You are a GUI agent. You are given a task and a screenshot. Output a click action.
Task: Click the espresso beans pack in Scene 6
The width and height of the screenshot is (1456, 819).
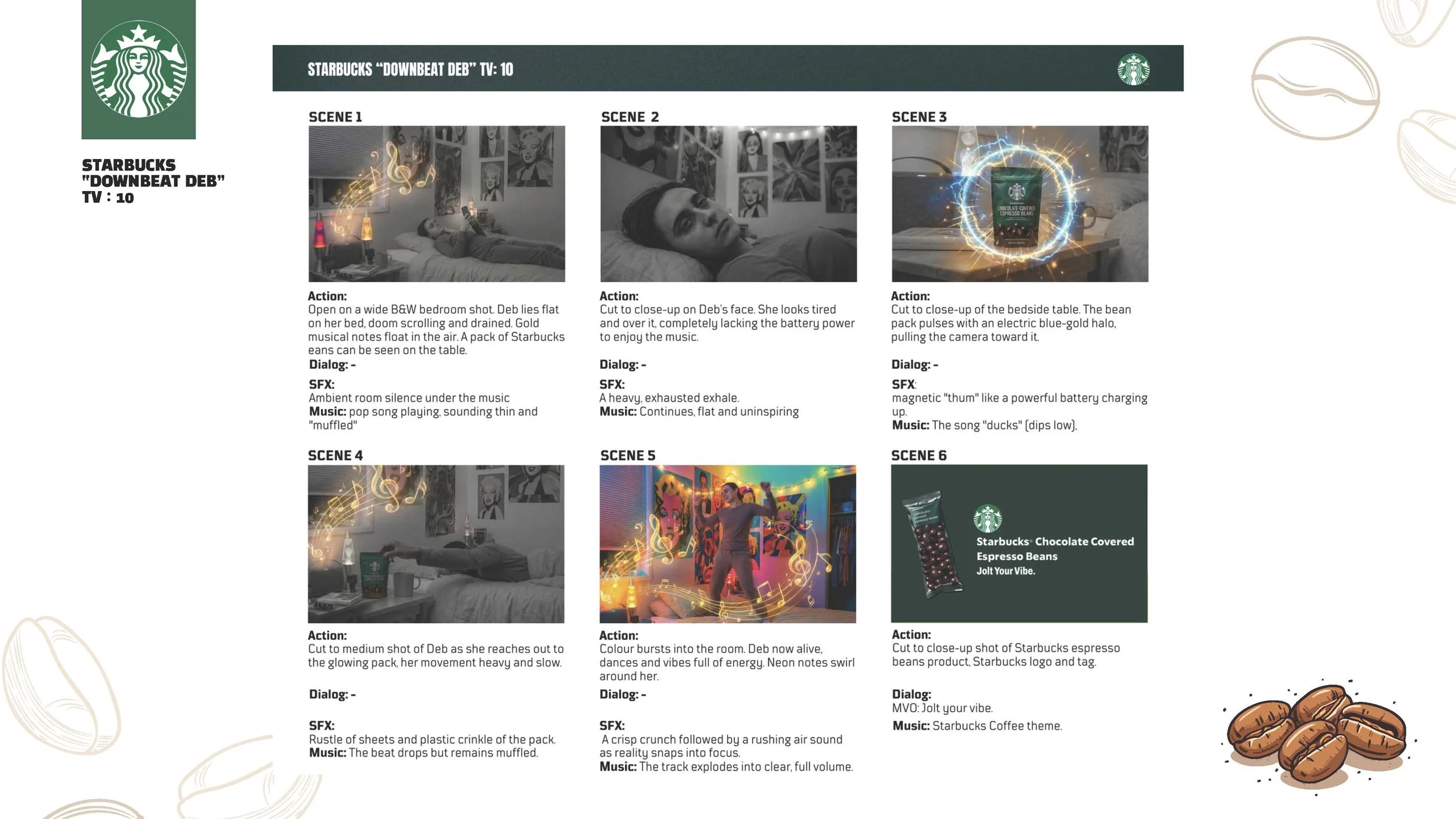[932, 545]
